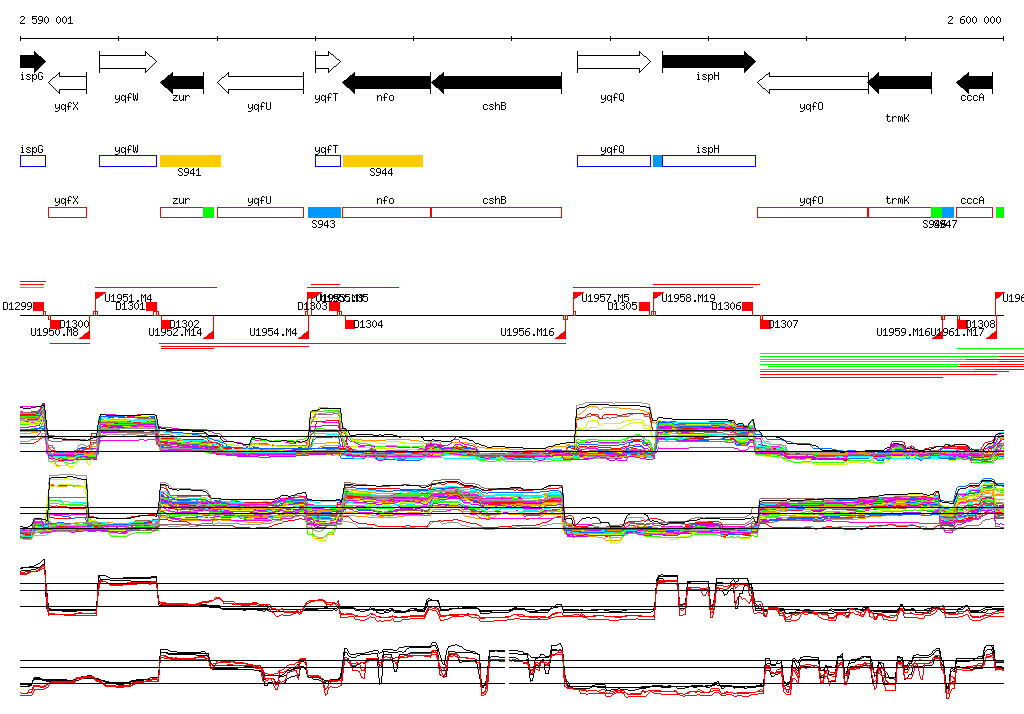The height and width of the screenshot is (714, 1024).
Task: Select the black ispH gene arrow
Action: click(709, 62)
